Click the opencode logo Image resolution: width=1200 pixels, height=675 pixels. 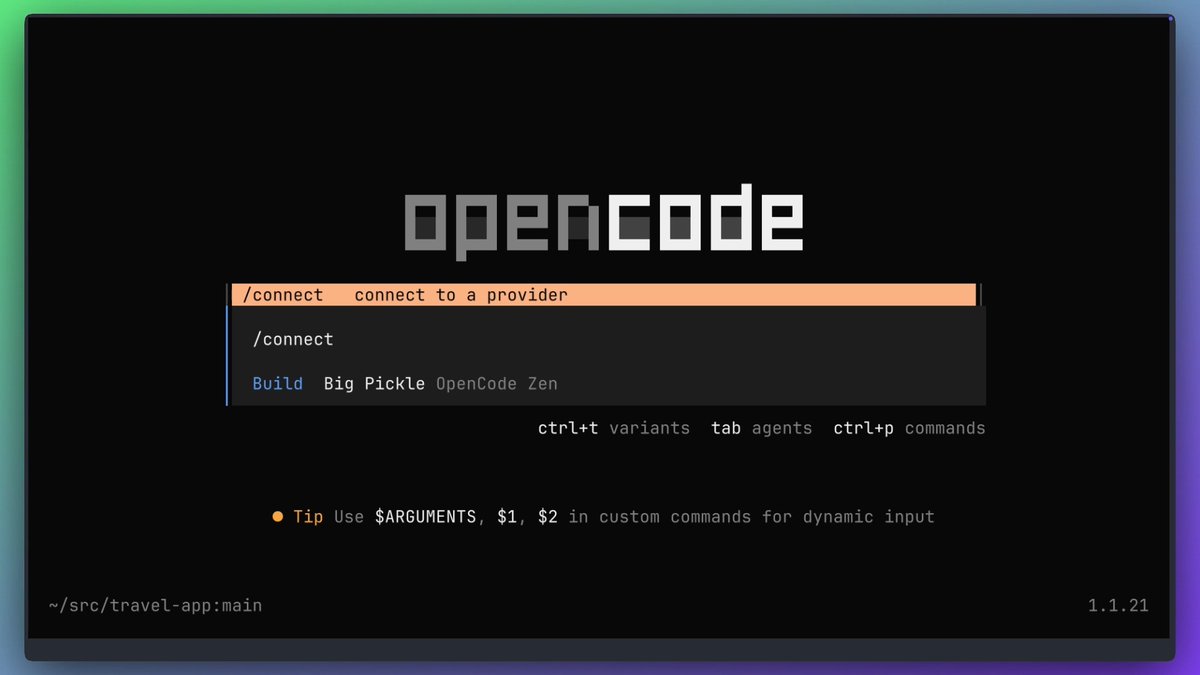tap(603, 222)
